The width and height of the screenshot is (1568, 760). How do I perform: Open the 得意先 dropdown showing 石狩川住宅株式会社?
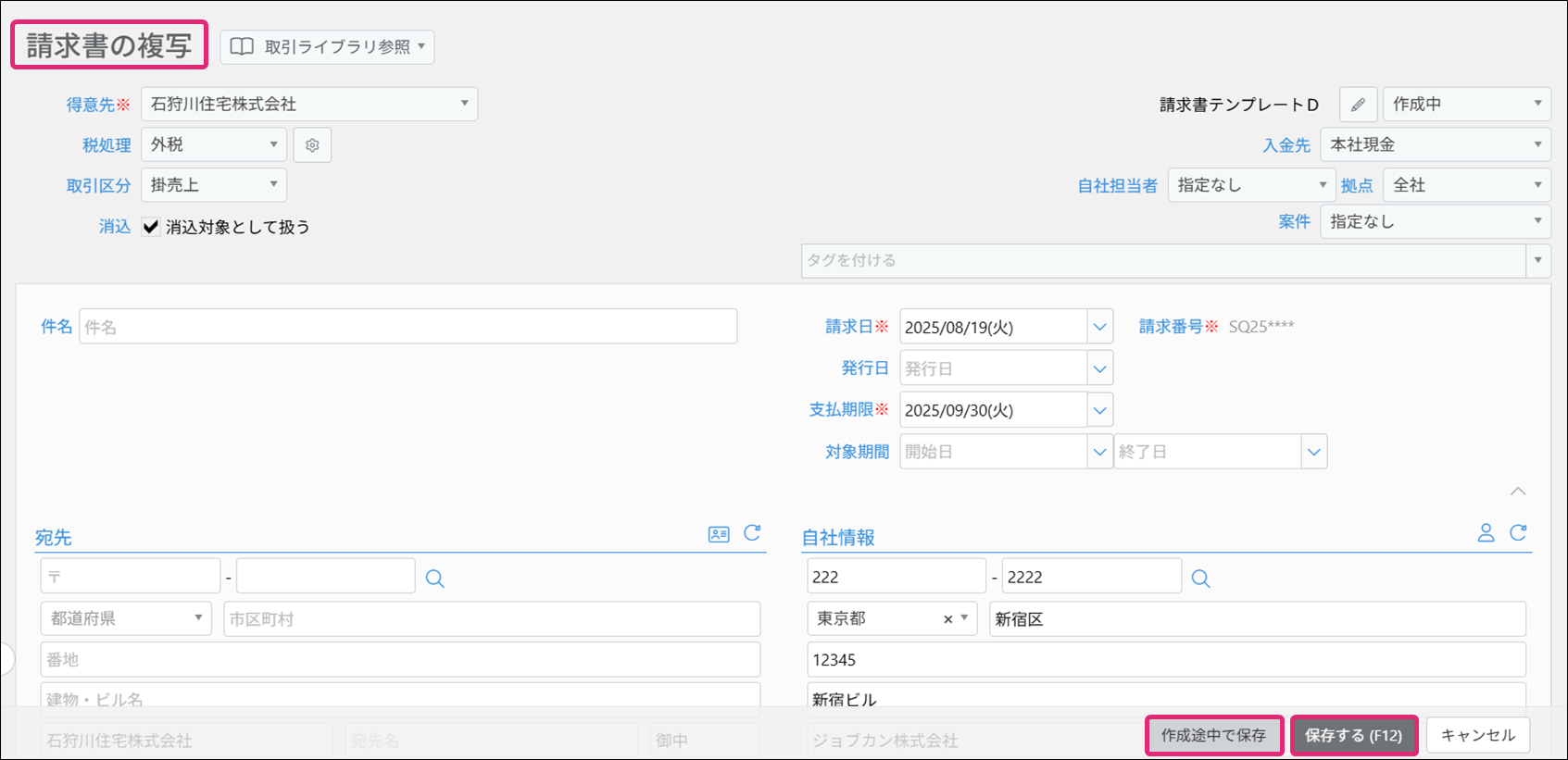pyautogui.click(x=309, y=104)
